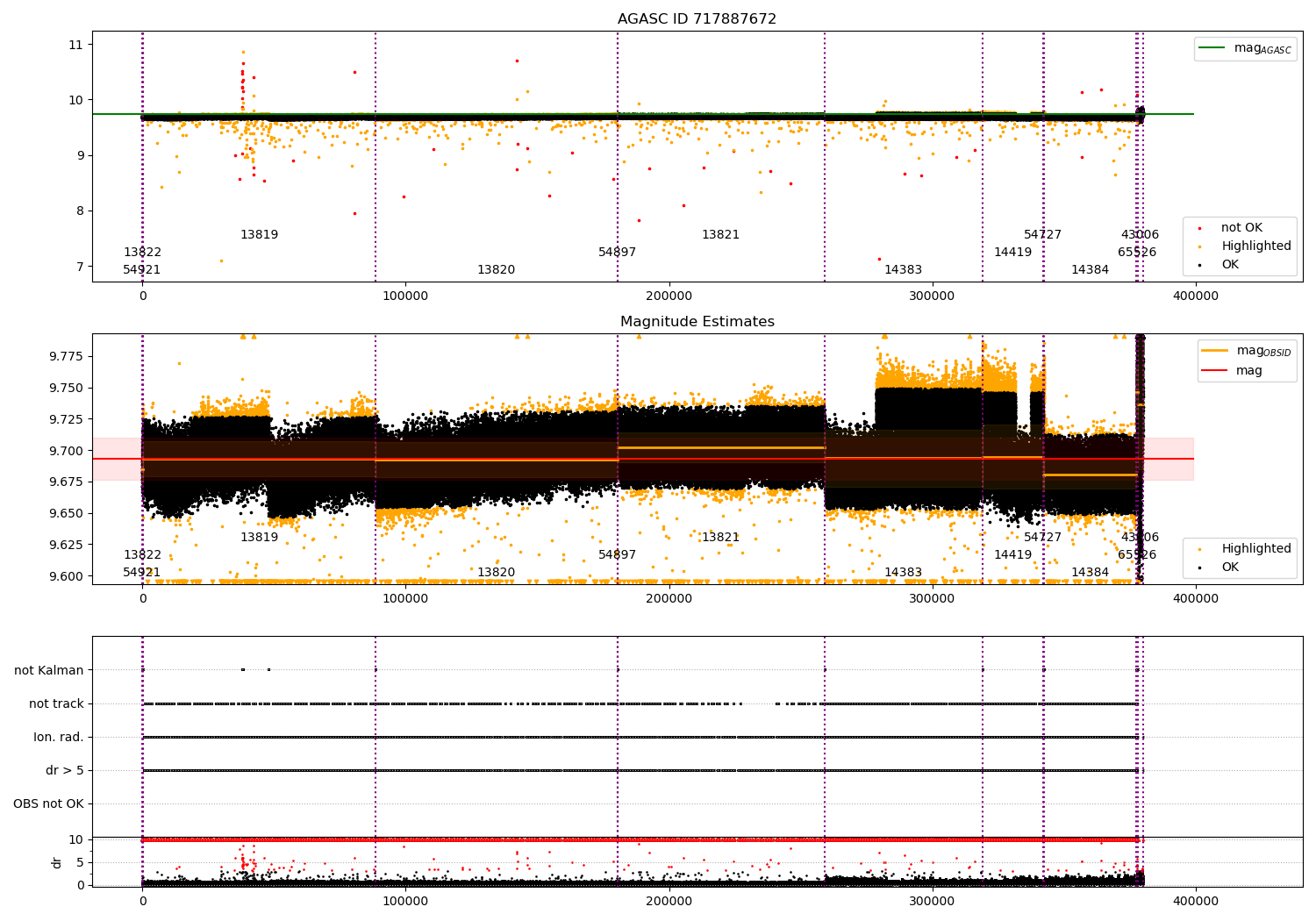Click OBSID label 14383 in Magnitude Estimates plot
The width and height of the screenshot is (1316, 921).
pyautogui.click(x=903, y=573)
